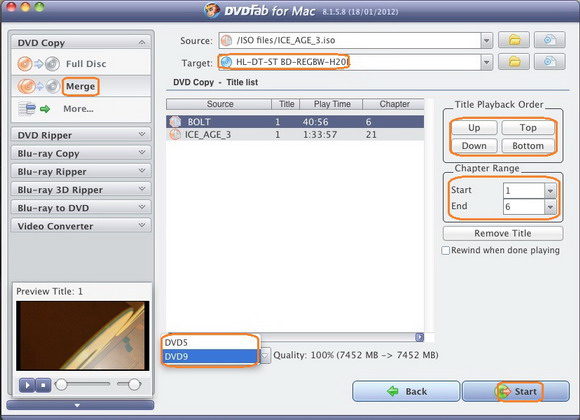Click Target disc image icon button
580x420 pixels.
pyautogui.click(x=550, y=62)
